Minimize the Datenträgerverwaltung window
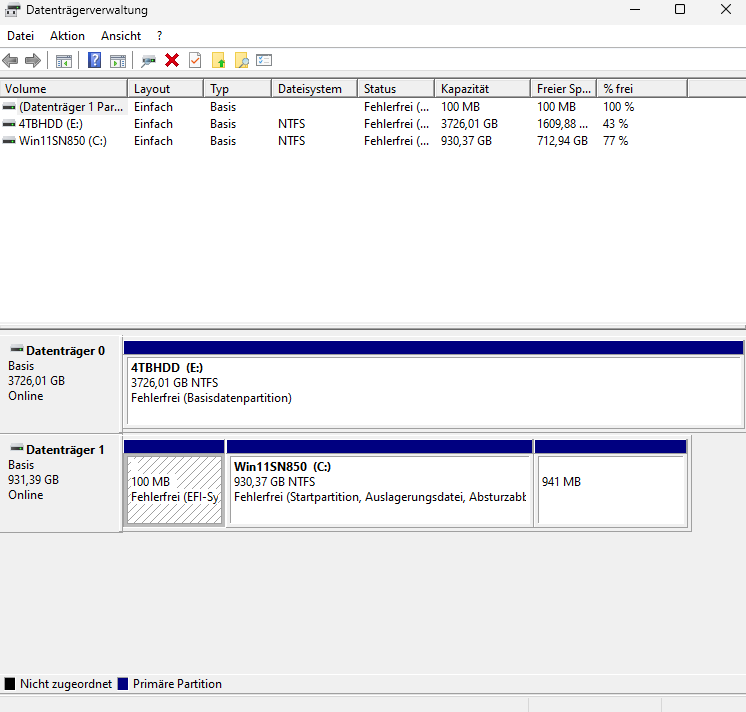The height and width of the screenshot is (712, 746). pyautogui.click(x=635, y=10)
